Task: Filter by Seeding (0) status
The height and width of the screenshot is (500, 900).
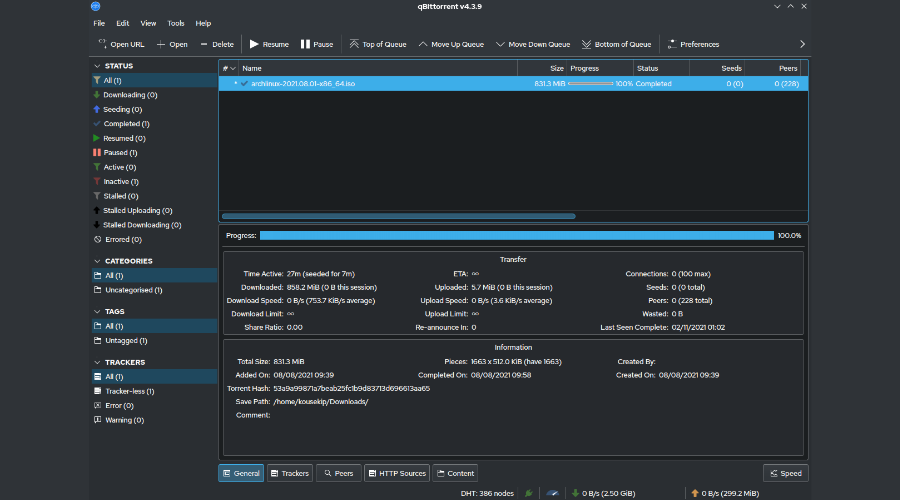Action: [154, 109]
